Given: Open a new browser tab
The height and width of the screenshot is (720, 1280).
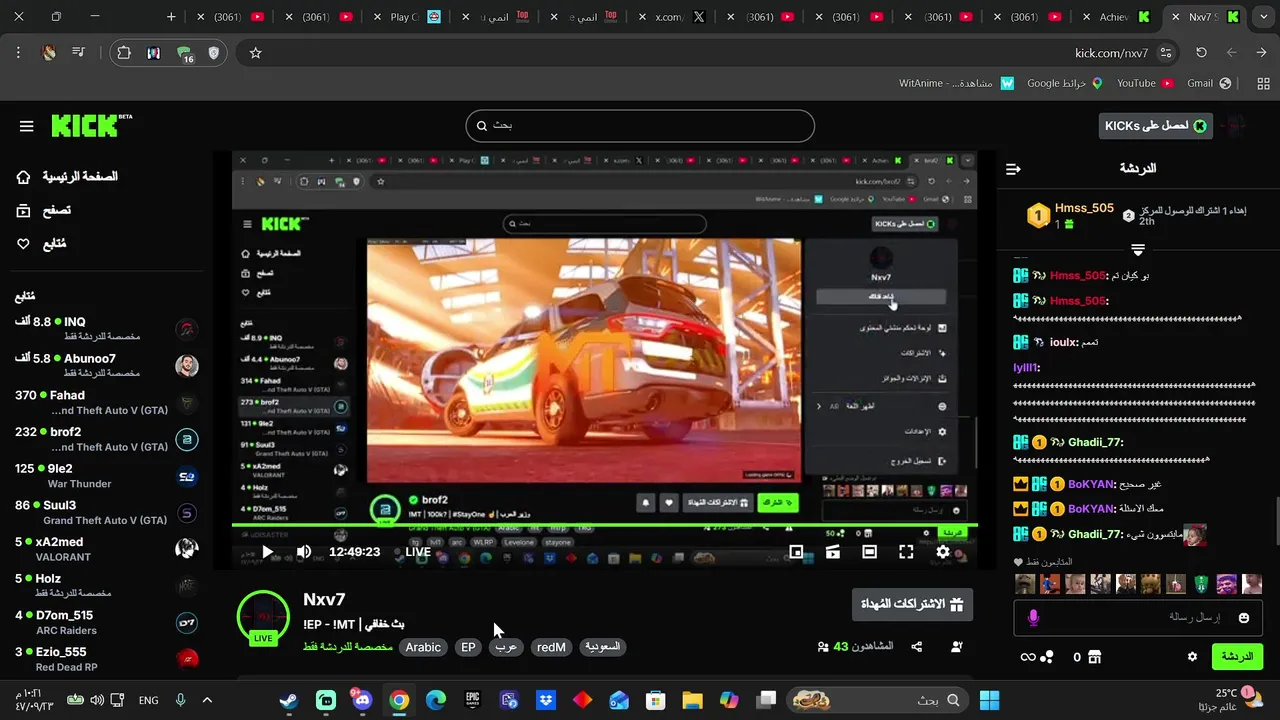Looking at the screenshot, I should 171,17.
